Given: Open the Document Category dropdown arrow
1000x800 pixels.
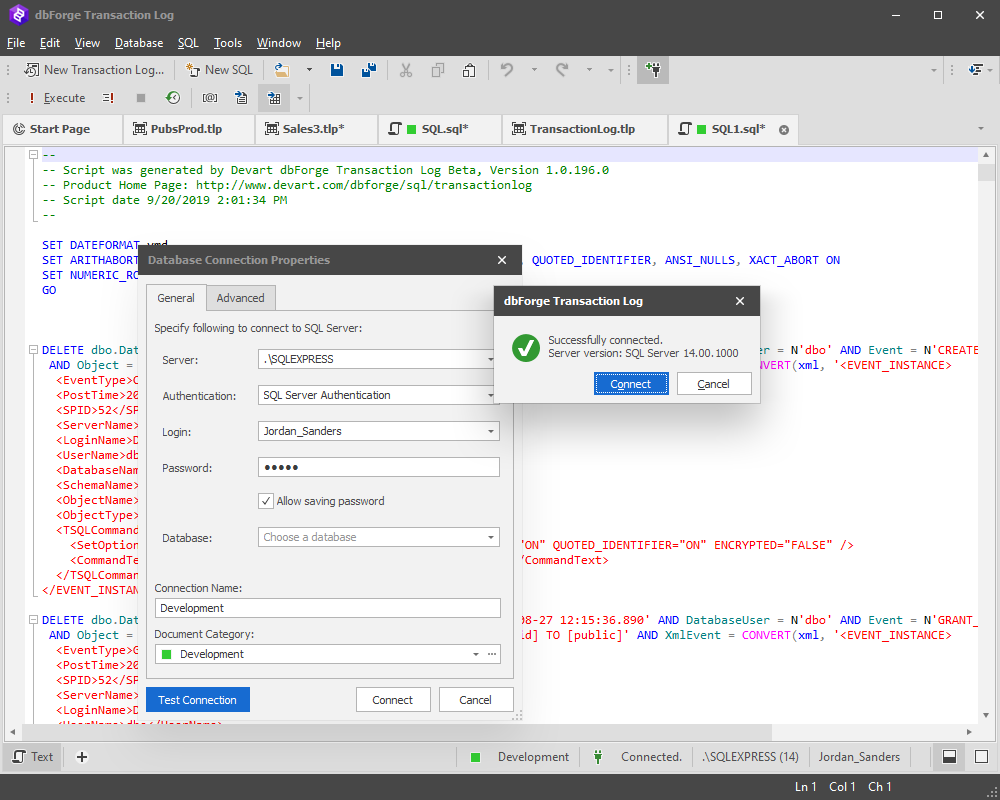Looking at the screenshot, I should (476, 655).
